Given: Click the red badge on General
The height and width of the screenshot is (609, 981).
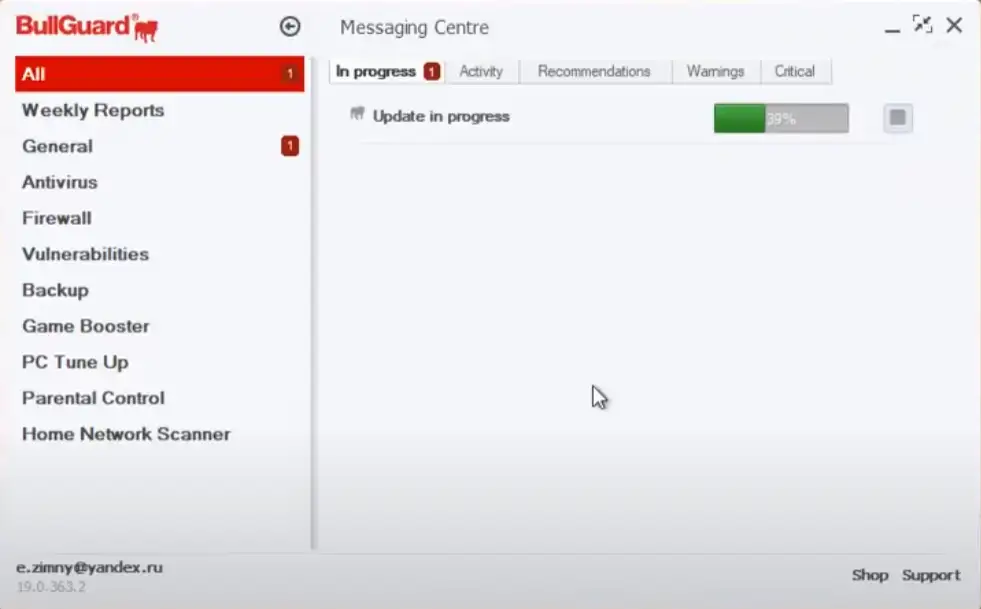Looking at the screenshot, I should point(289,147).
